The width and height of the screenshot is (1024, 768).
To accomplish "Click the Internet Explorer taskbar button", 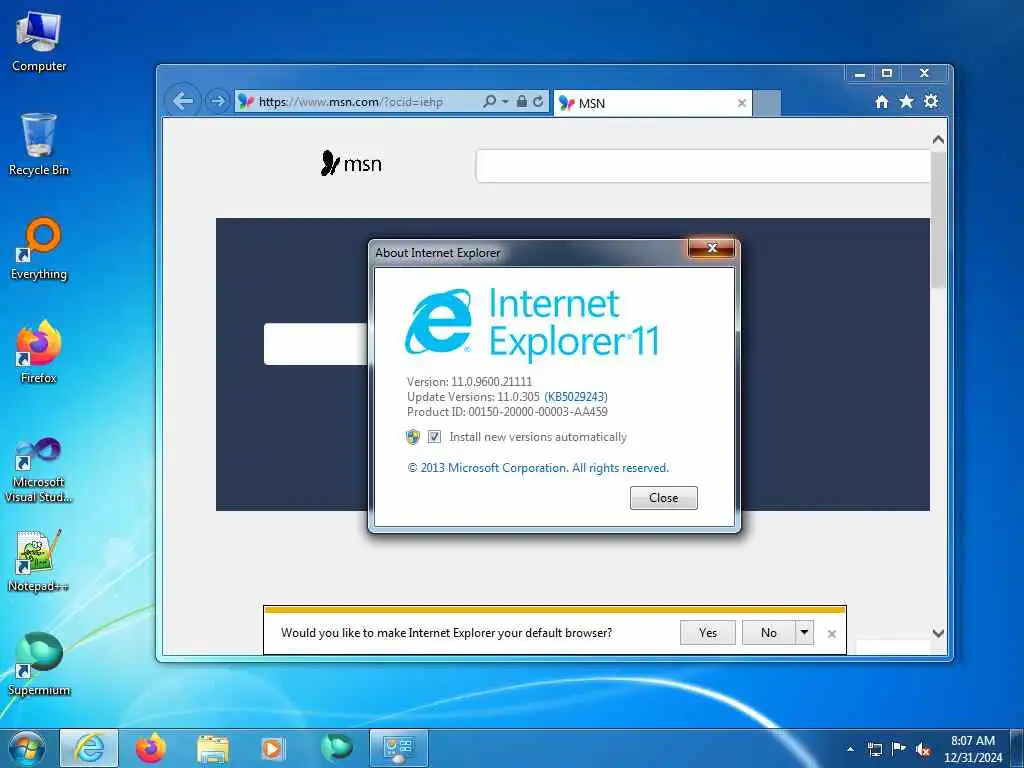I will click(89, 748).
